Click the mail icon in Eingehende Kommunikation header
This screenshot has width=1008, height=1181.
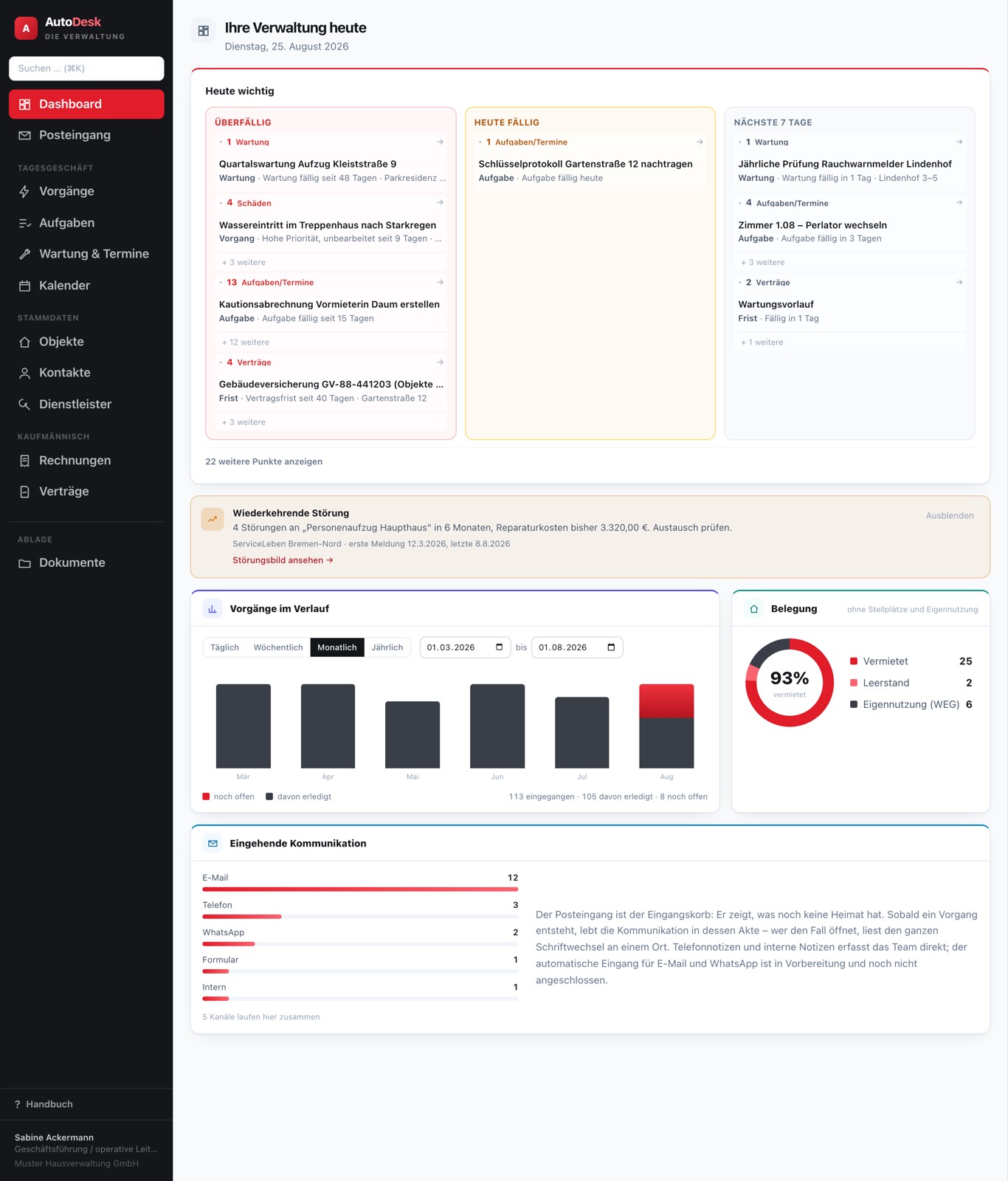pos(213,844)
